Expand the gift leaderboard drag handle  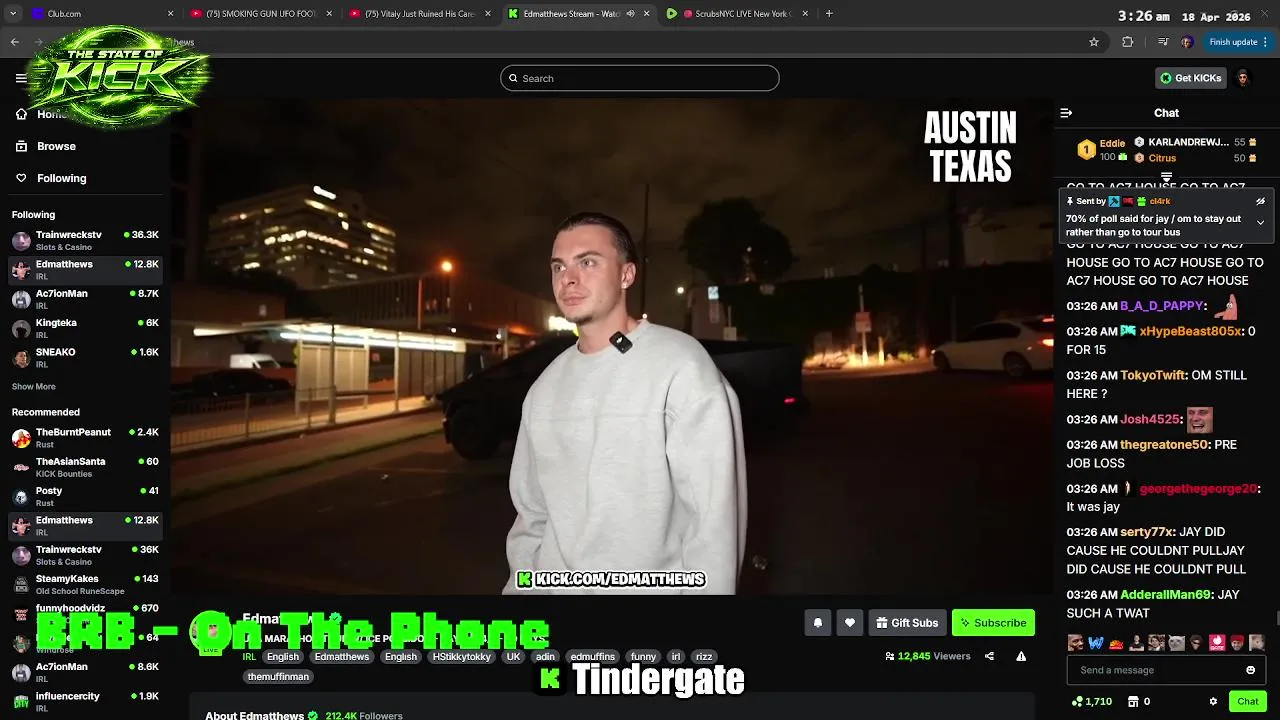pos(1166,177)
